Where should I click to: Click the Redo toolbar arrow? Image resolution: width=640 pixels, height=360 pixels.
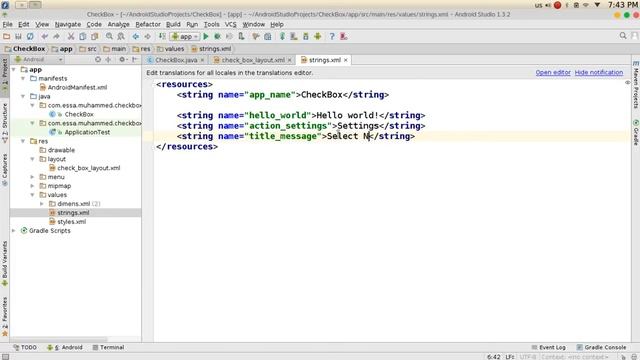point(56,36)
